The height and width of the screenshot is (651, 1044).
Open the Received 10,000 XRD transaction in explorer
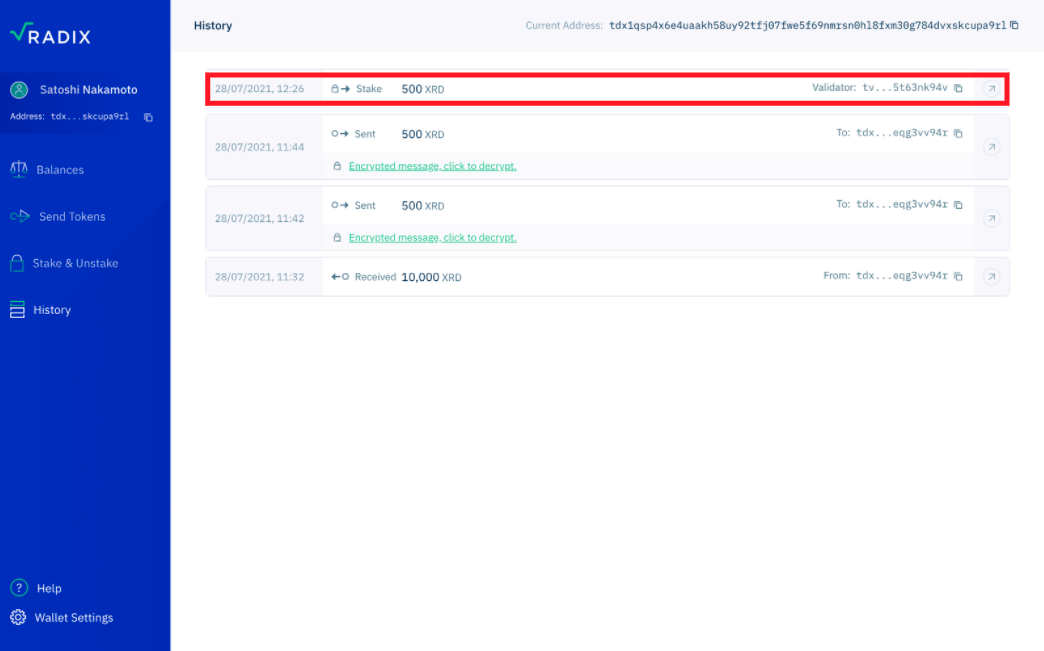pos(991,276)
